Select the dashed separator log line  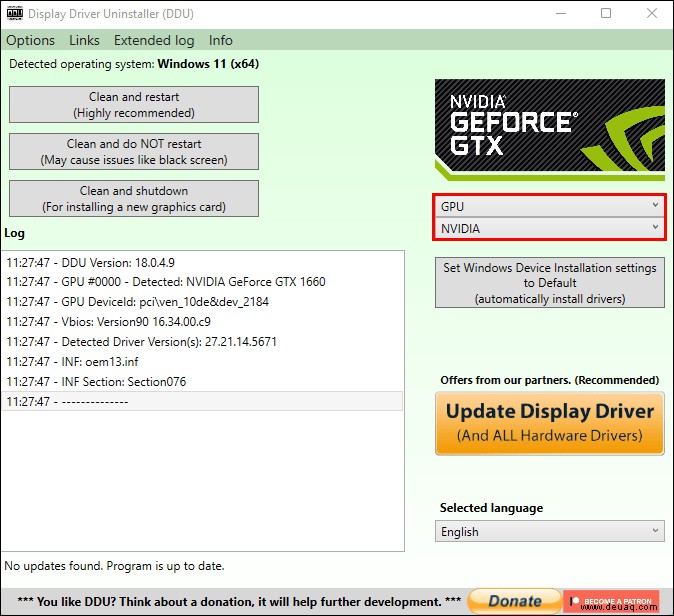coord(202,401)
